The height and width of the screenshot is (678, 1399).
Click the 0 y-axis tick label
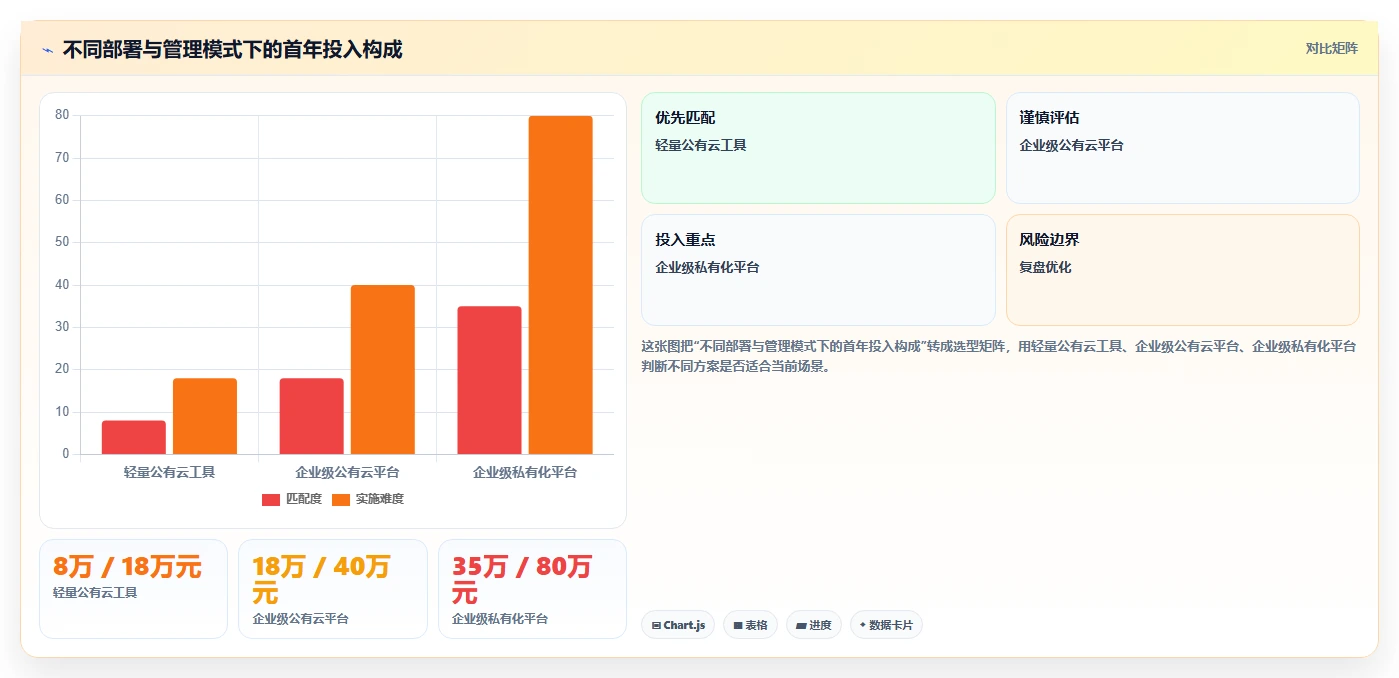pos(66,454)
